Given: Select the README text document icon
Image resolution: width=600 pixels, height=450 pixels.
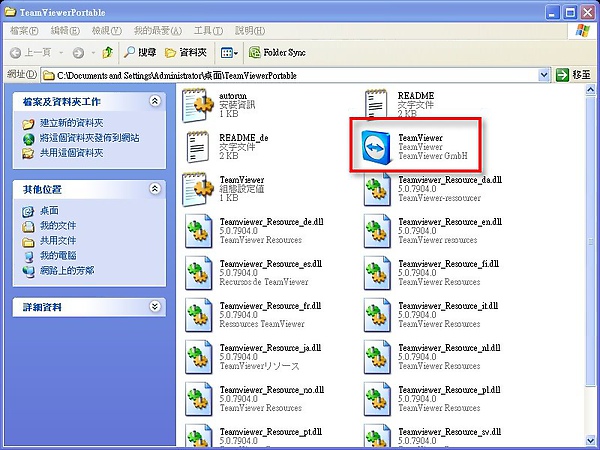Looking at the screenshot, I should (x=376, y=103).
